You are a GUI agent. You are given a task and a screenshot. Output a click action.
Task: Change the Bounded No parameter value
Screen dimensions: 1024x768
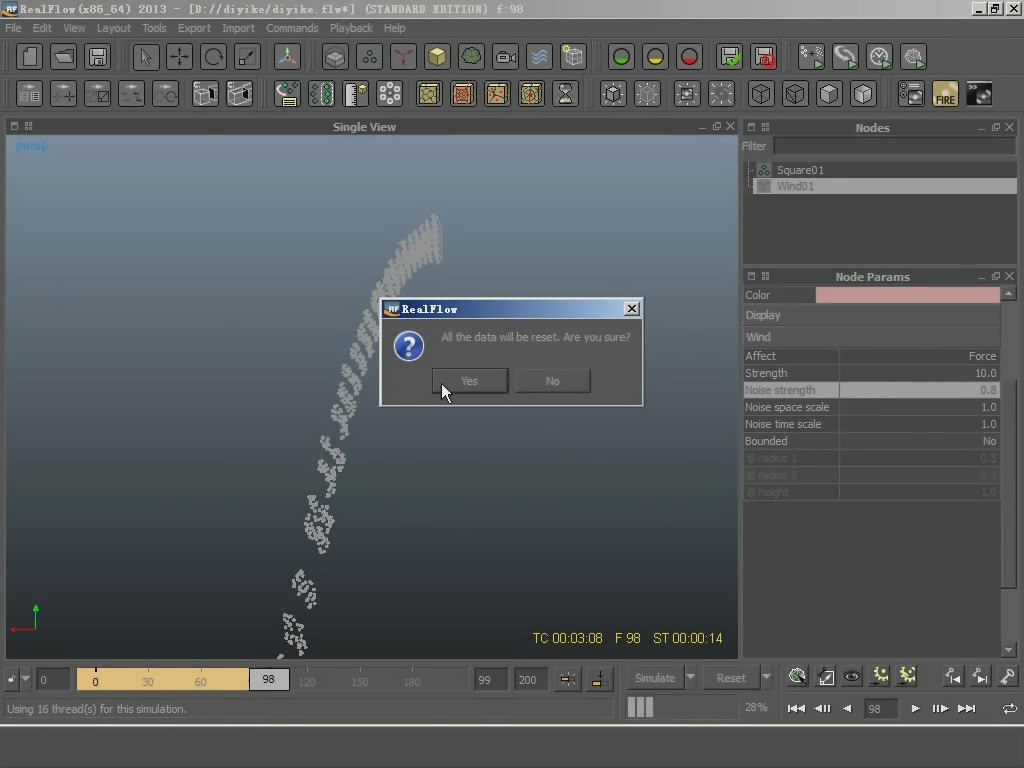(919, 441)
